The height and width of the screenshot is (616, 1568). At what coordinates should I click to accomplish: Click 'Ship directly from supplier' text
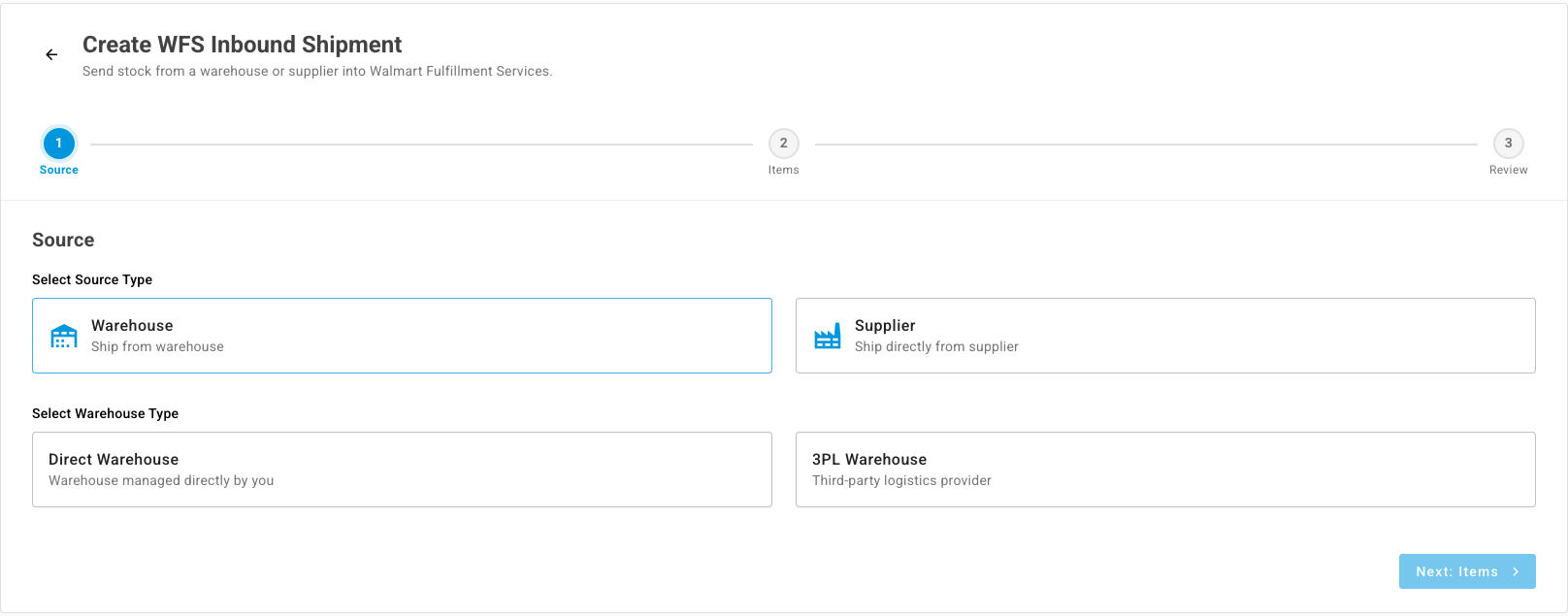click(x=936, y=347)
